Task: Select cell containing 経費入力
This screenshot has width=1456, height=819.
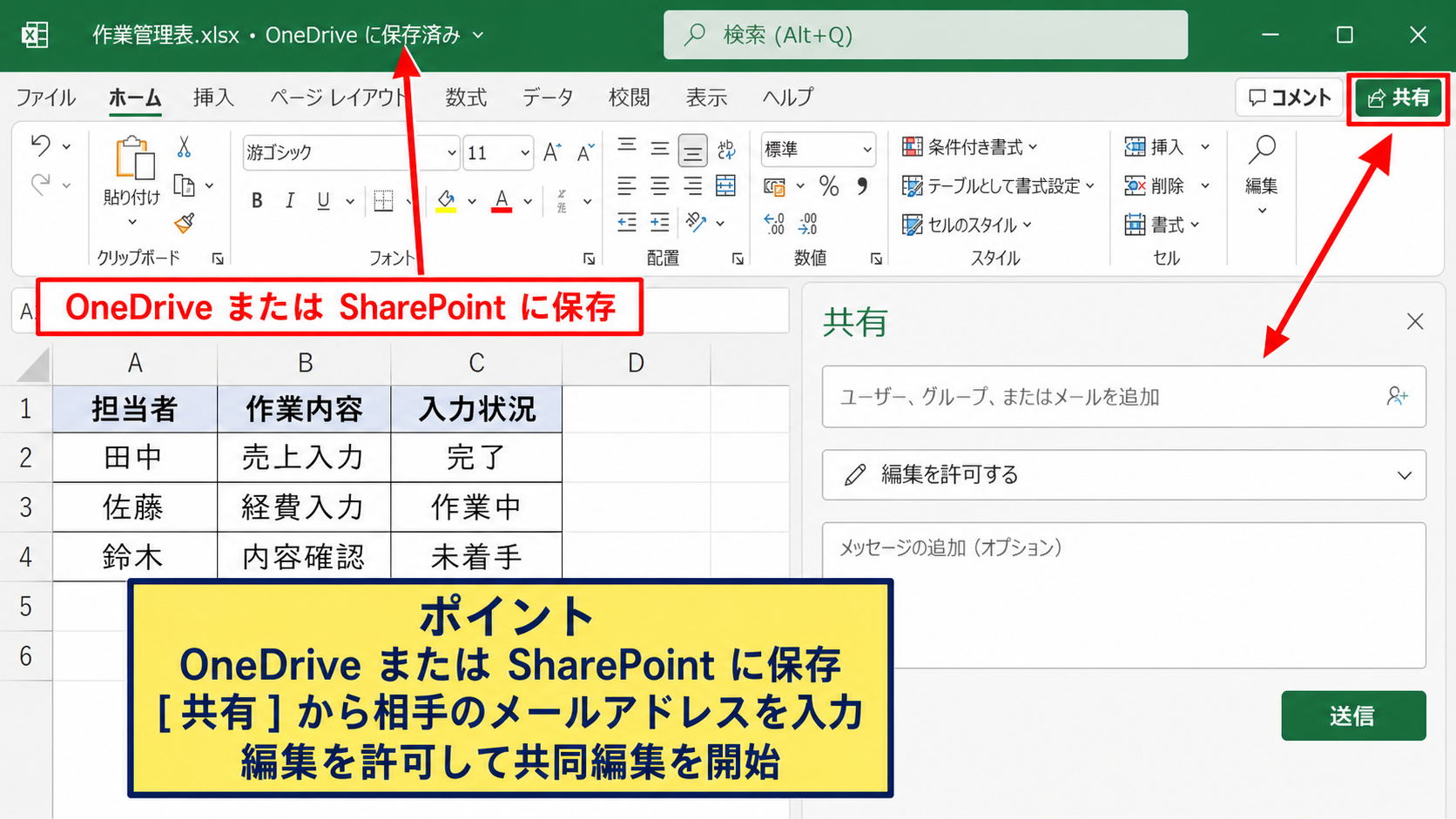Action: tap(304, 507)
